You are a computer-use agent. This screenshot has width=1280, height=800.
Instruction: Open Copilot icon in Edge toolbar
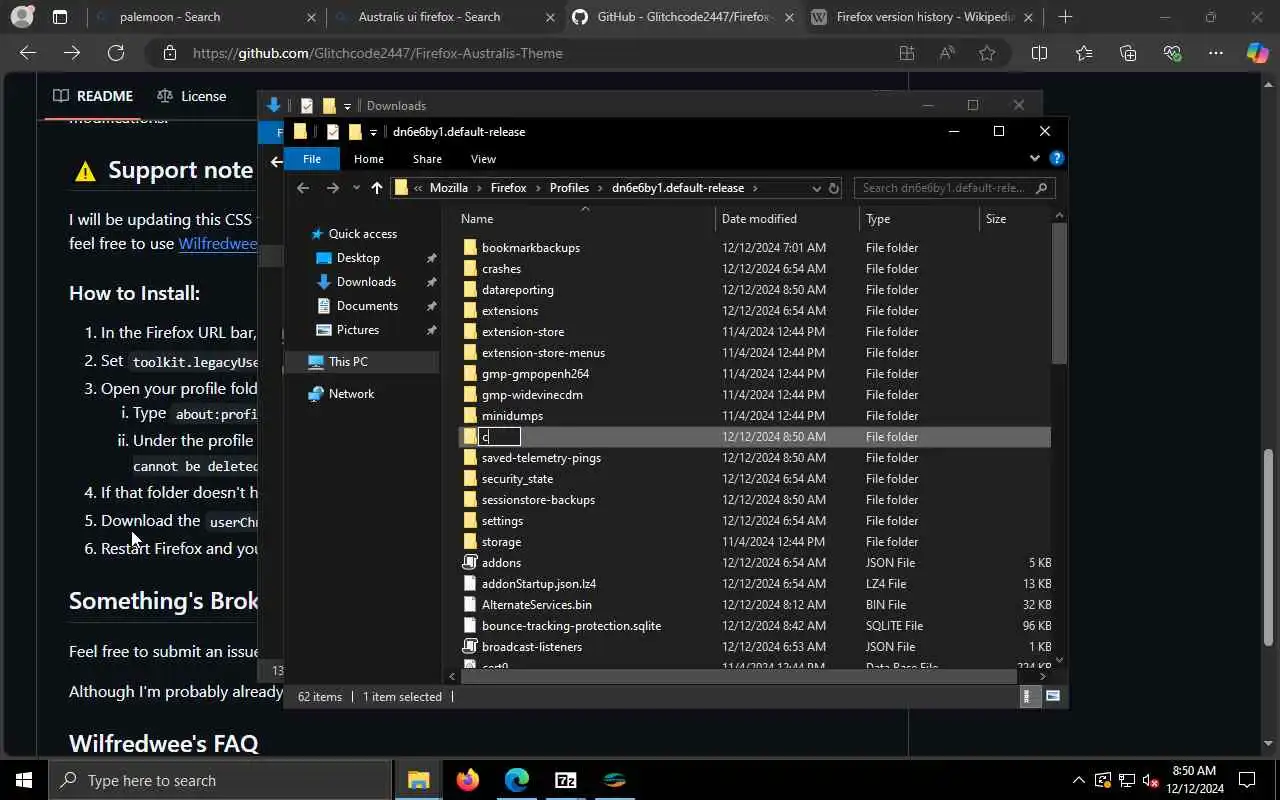coord(1257,53)
